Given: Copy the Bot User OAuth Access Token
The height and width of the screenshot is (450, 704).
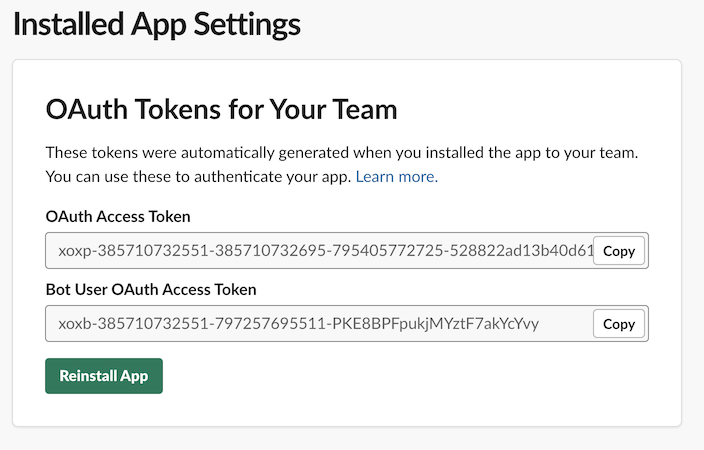Looking at the screenshot, I should [x=619, y=324].
